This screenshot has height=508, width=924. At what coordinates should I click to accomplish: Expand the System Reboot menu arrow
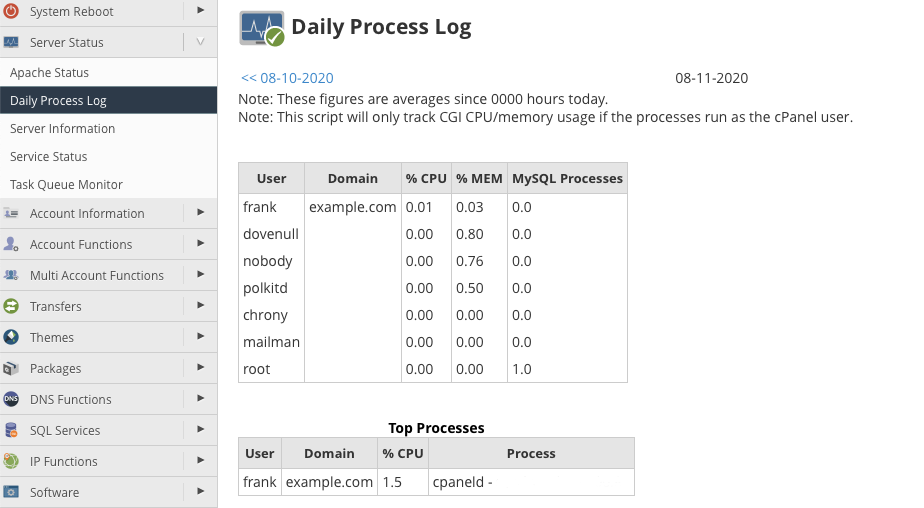coord(200,11)
